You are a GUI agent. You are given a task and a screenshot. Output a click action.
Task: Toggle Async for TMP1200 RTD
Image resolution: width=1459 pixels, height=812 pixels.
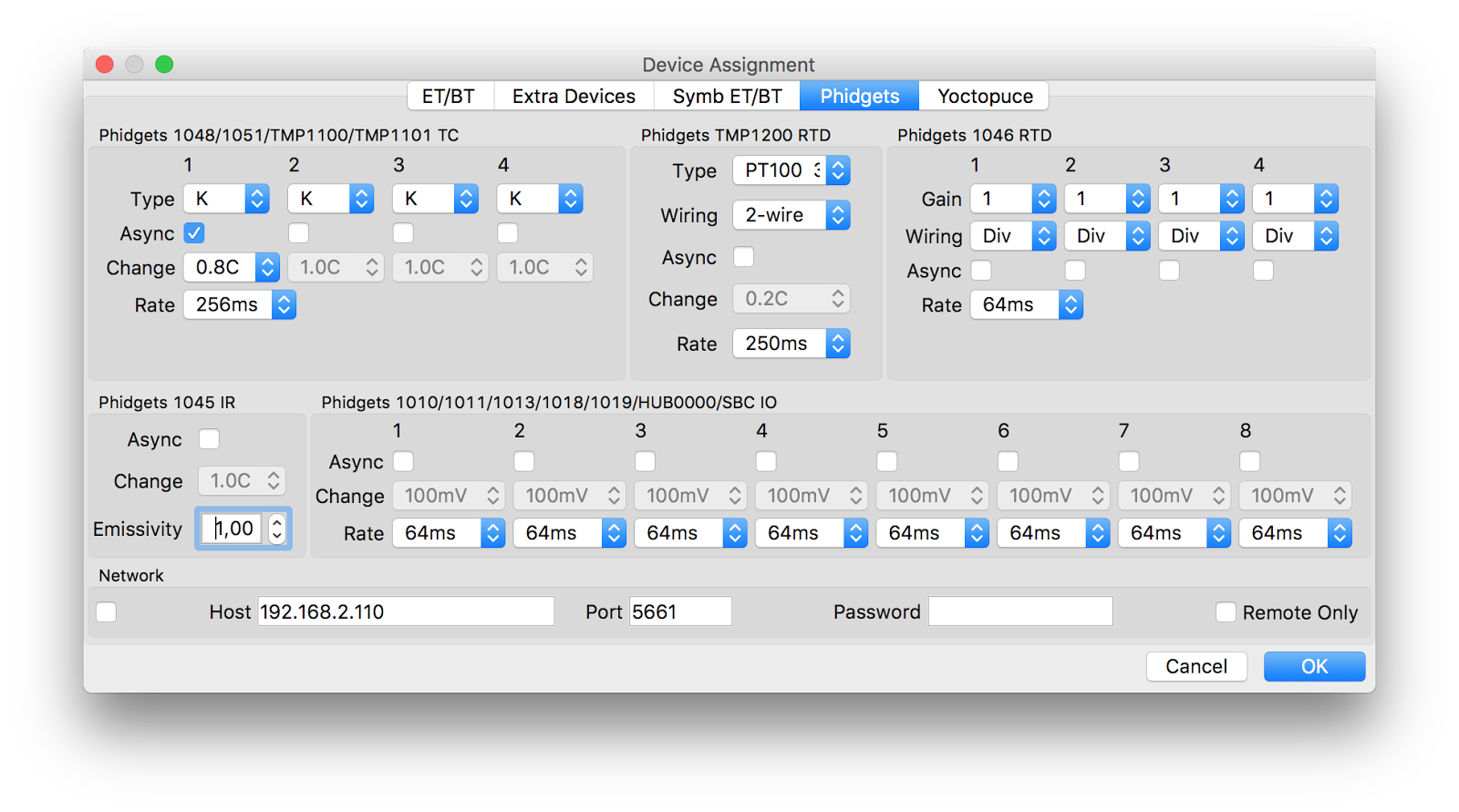(x=744, y=257)
